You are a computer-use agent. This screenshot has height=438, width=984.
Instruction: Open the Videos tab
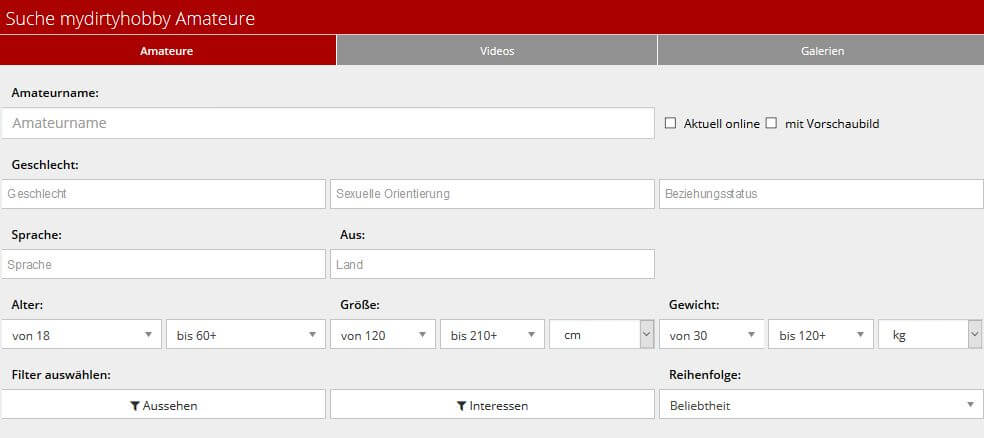pyautogui.click(x=497, y=50)
